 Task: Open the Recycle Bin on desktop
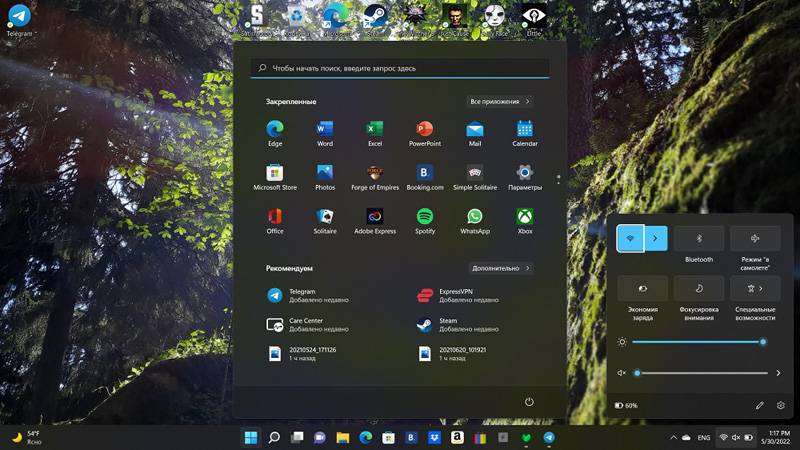pos(296,20)
